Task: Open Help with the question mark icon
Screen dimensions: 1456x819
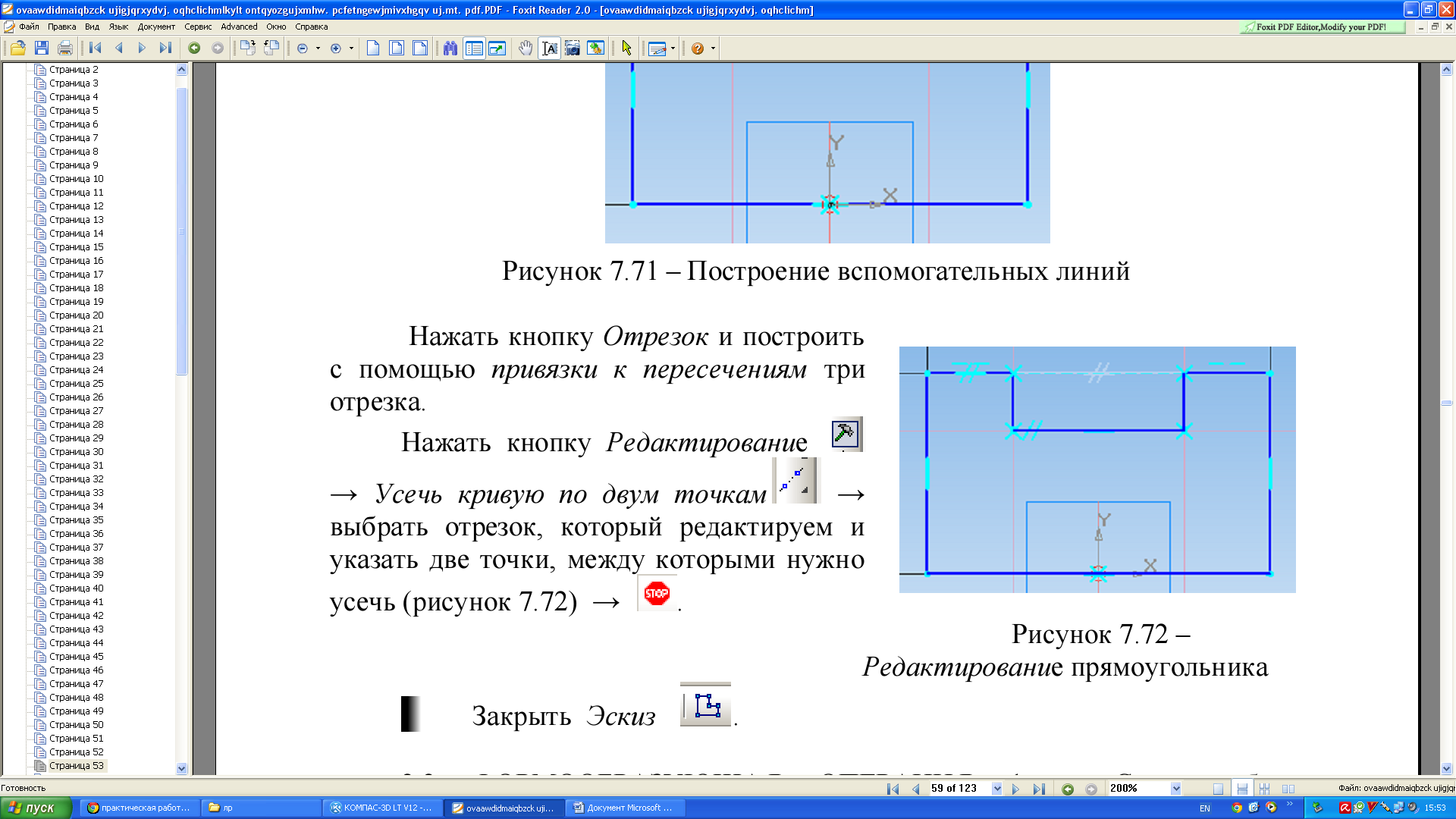Action: [x=698, y=48]
